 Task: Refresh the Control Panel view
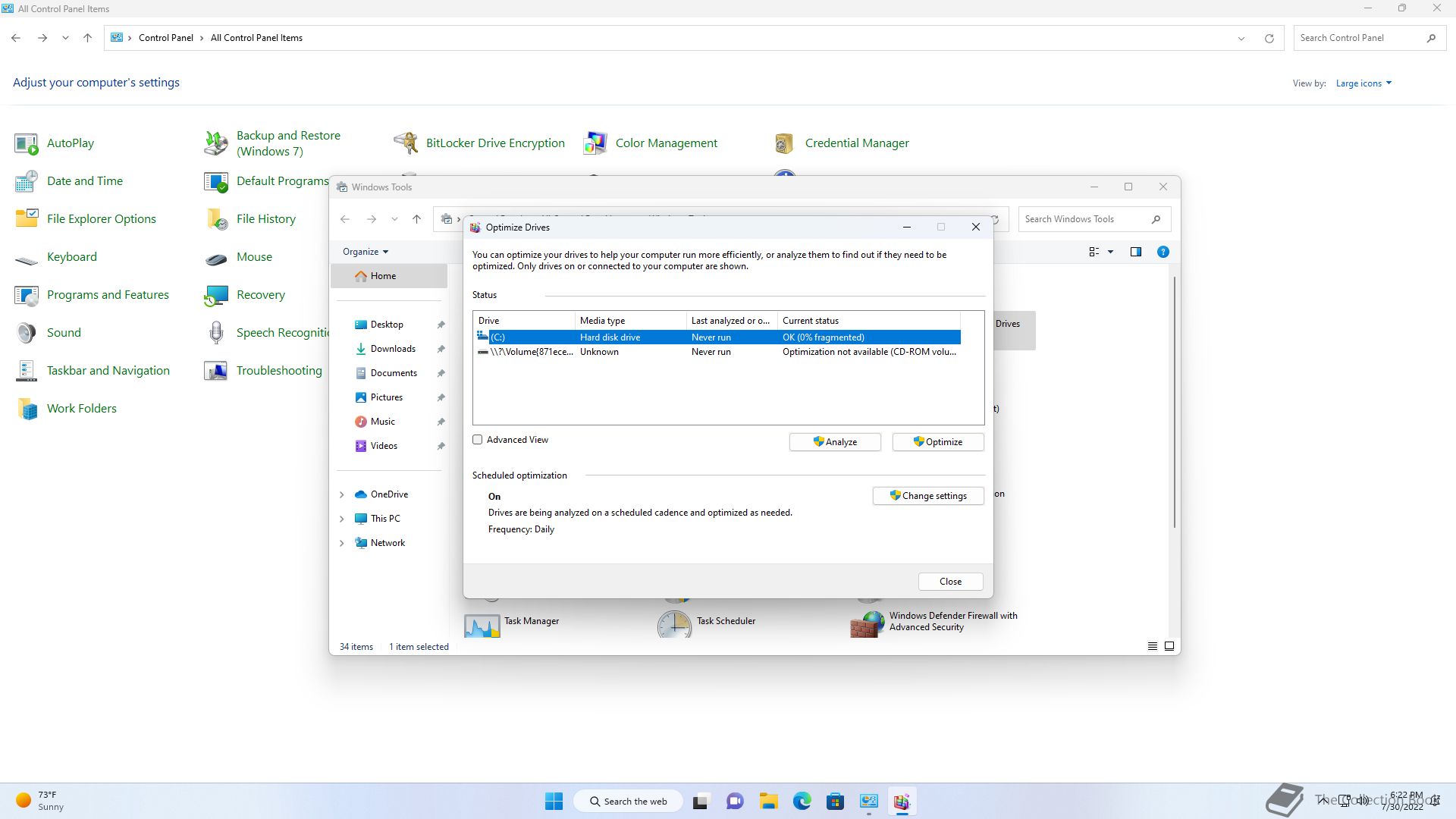1269,38
